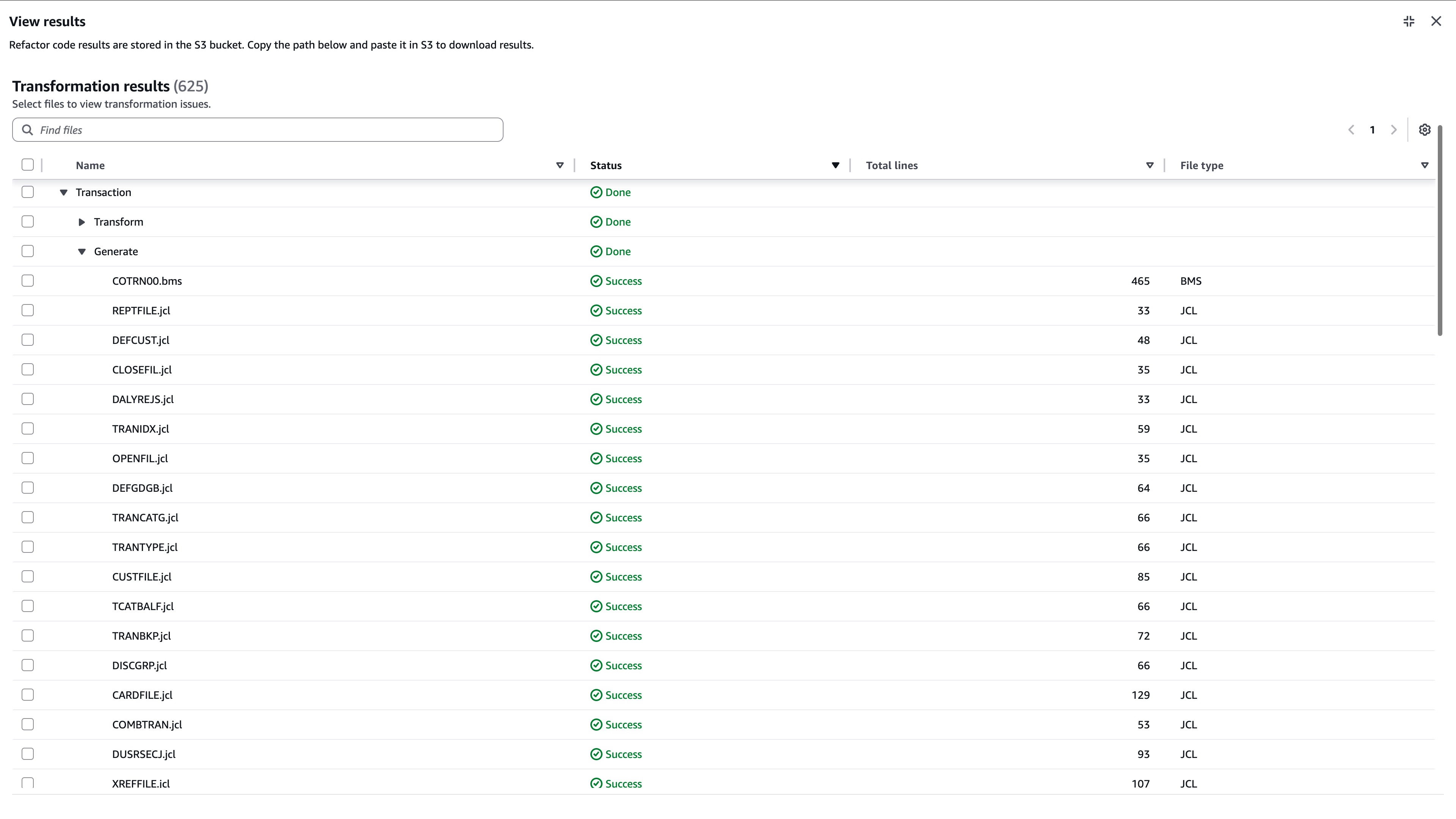The image size is (1456, 819).
Task: Click the previous page chevron
Action: 1351,129
